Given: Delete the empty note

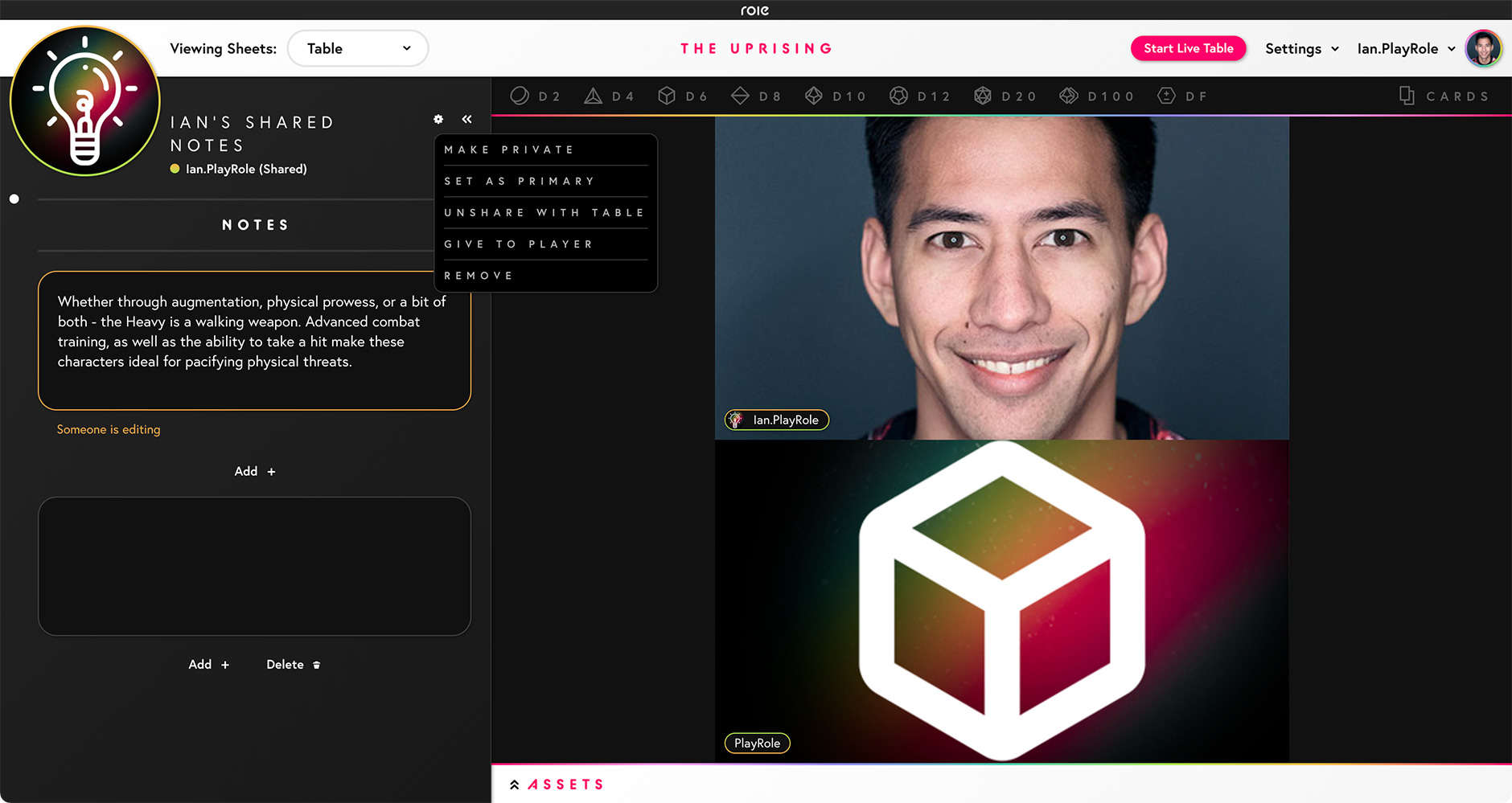Looking at the screenshot, I should coord(294,665).
